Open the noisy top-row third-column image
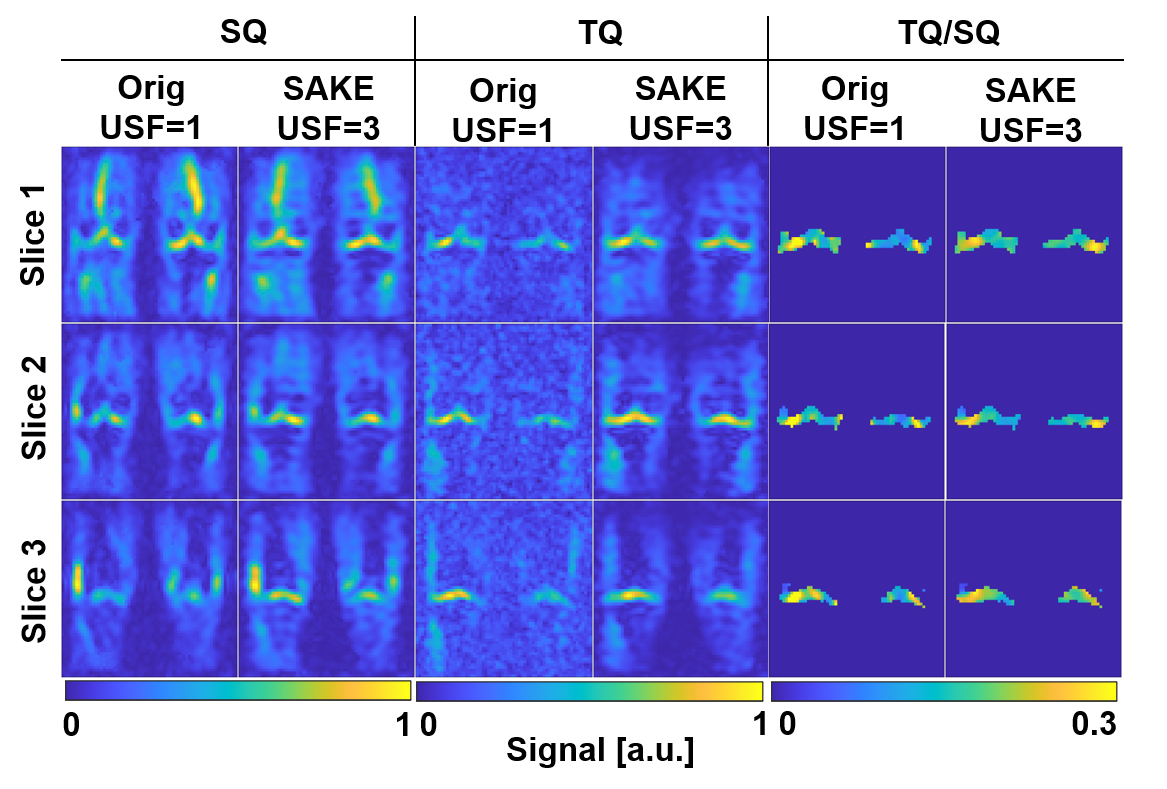This screenshot has width=1167, height=789. point(504,234)
